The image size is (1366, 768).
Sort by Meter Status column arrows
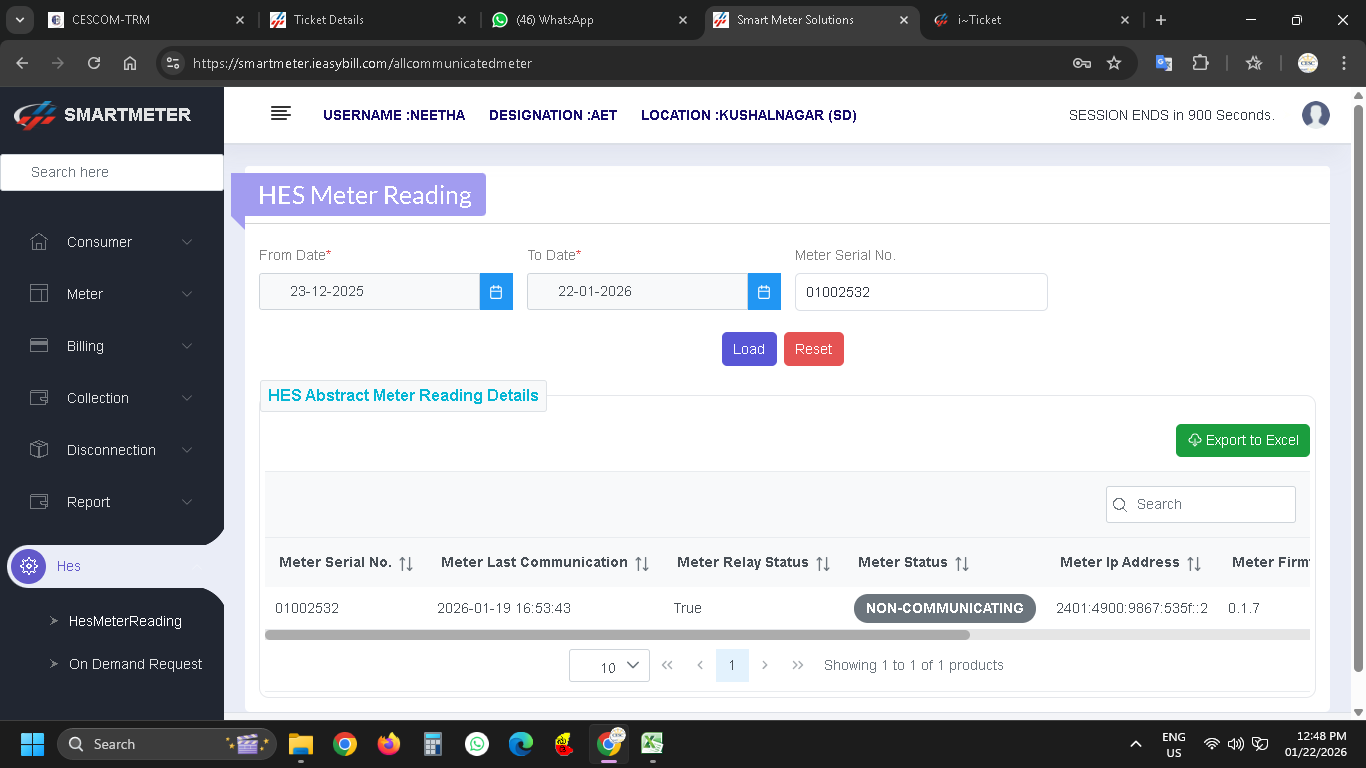pos(962,563)
